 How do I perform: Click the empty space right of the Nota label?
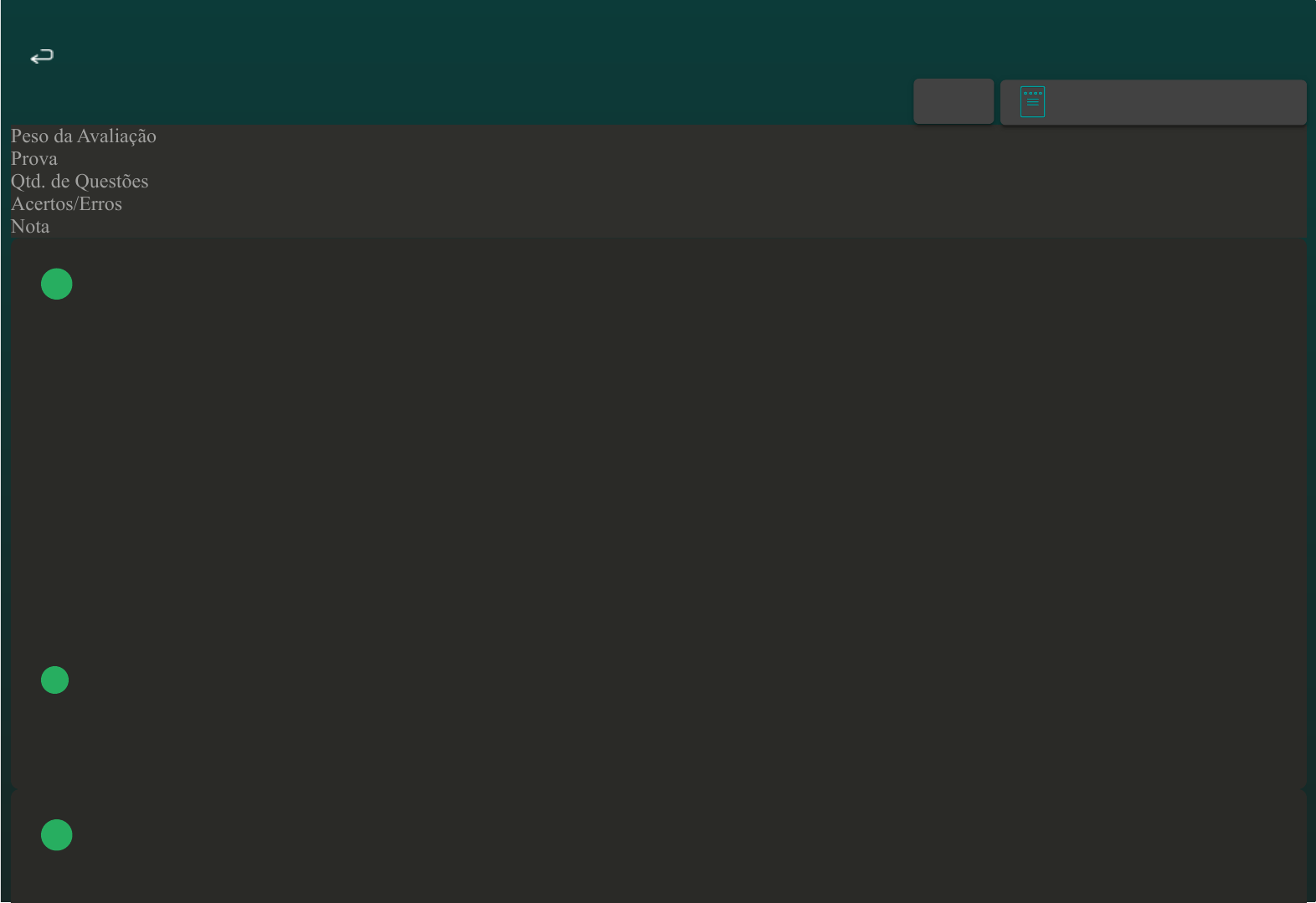[670, 226]
